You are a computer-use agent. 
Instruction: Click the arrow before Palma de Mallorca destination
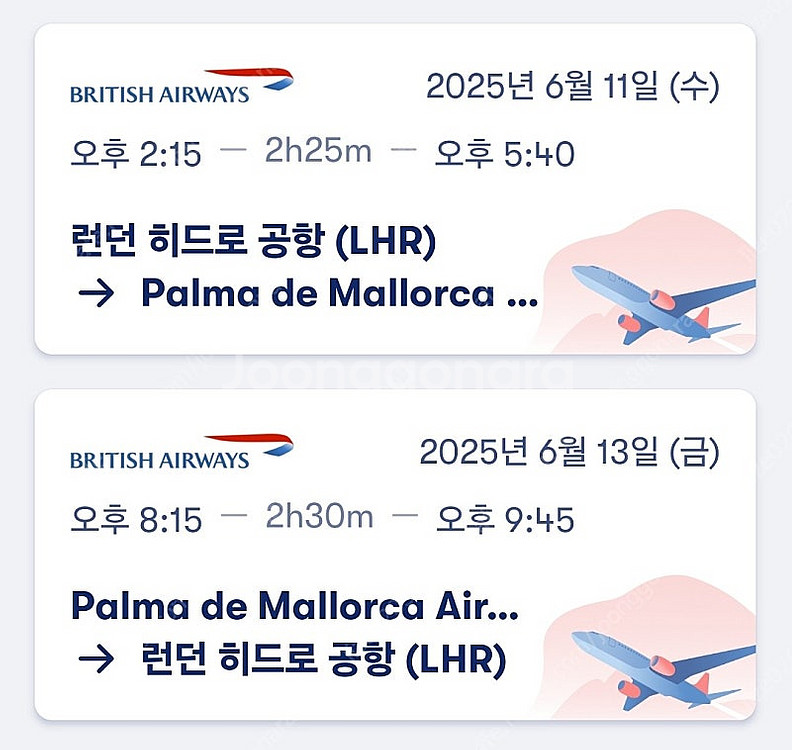pyautogui.click(x=96, y=293)
